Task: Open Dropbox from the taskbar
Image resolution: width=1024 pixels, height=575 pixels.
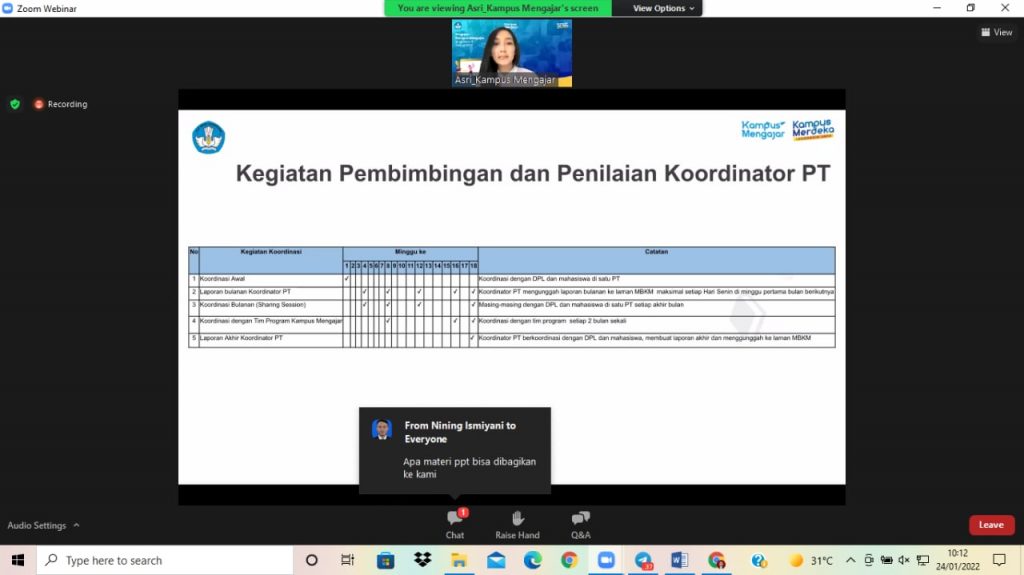Action: 422,560
